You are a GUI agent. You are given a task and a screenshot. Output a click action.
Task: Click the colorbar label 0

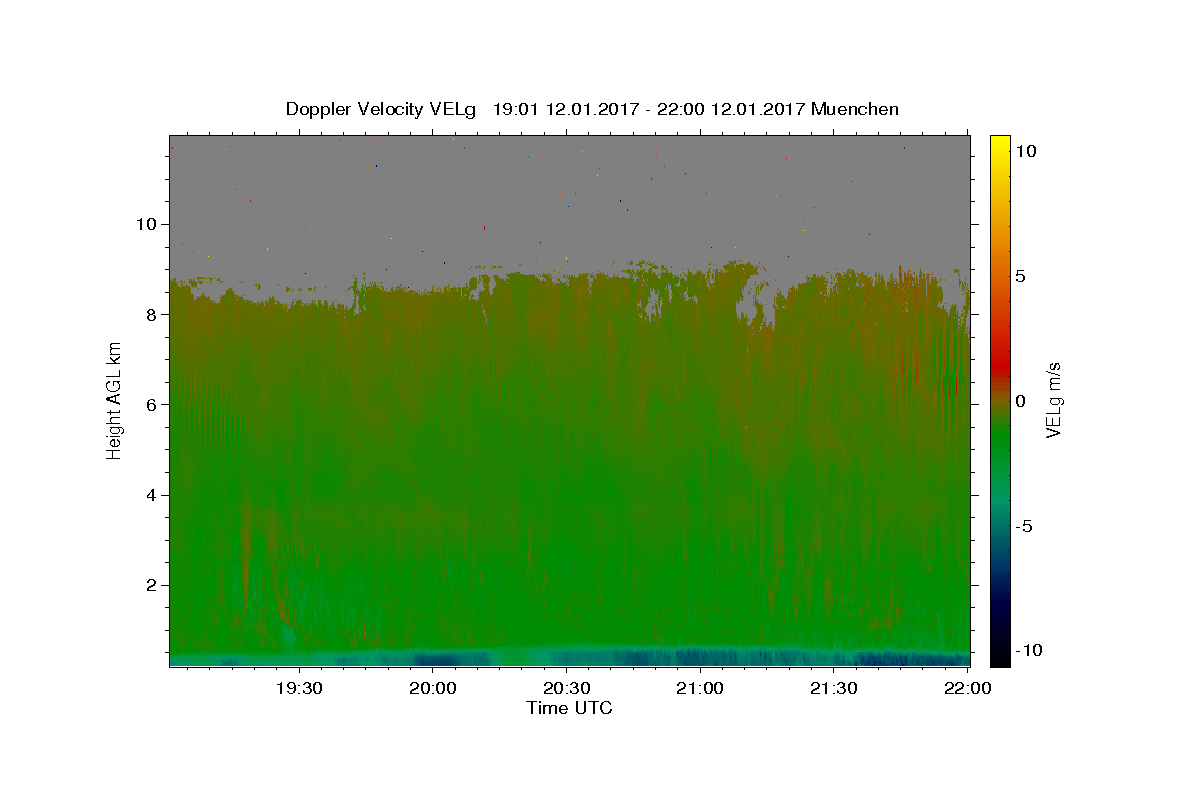point(1021,401)
